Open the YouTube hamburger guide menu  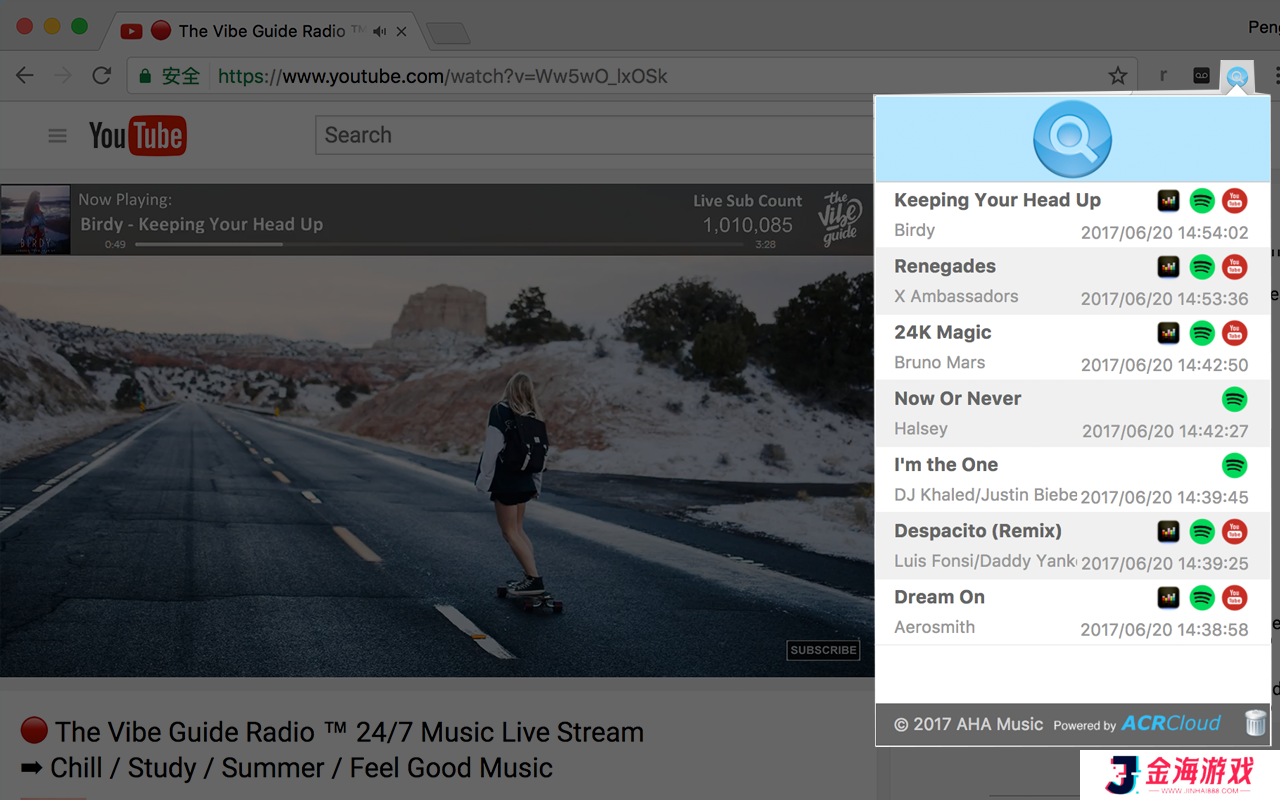(x=58, y=136)
